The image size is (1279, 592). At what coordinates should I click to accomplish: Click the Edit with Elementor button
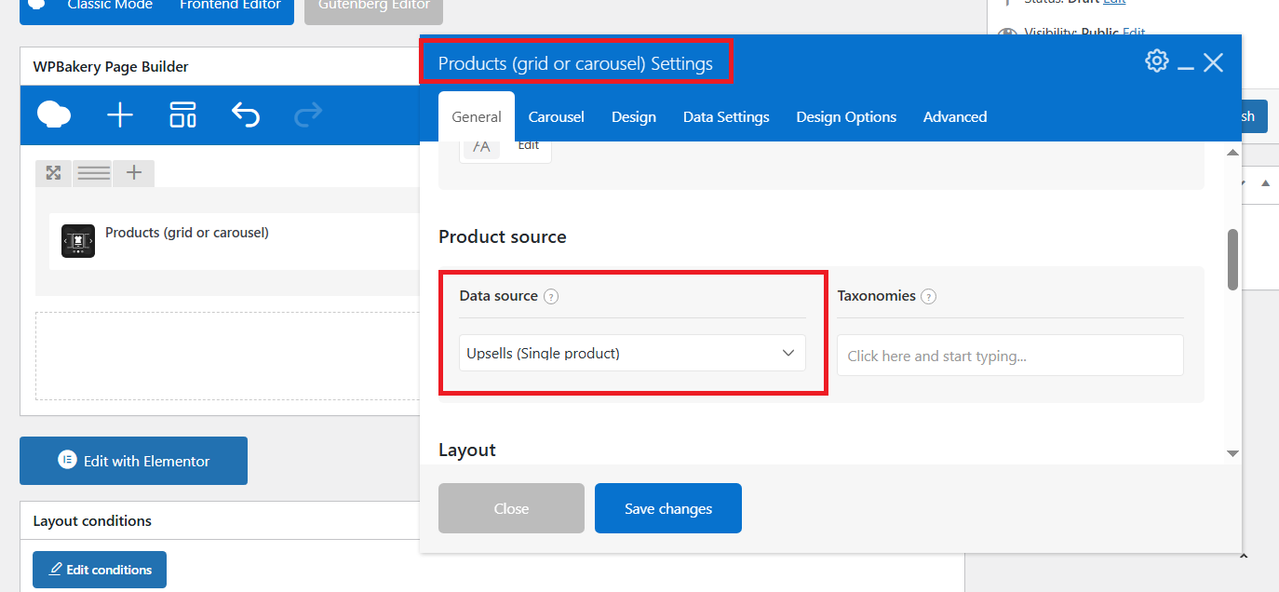134,460
